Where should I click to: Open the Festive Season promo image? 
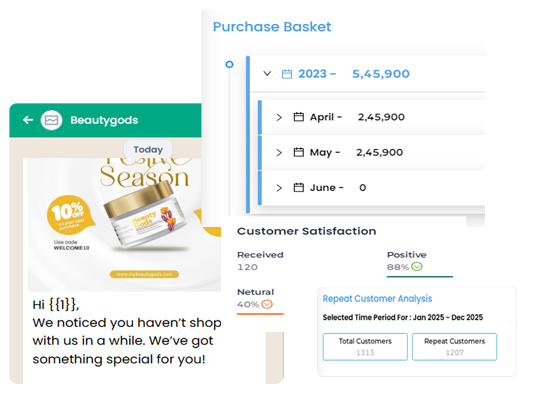124,225
